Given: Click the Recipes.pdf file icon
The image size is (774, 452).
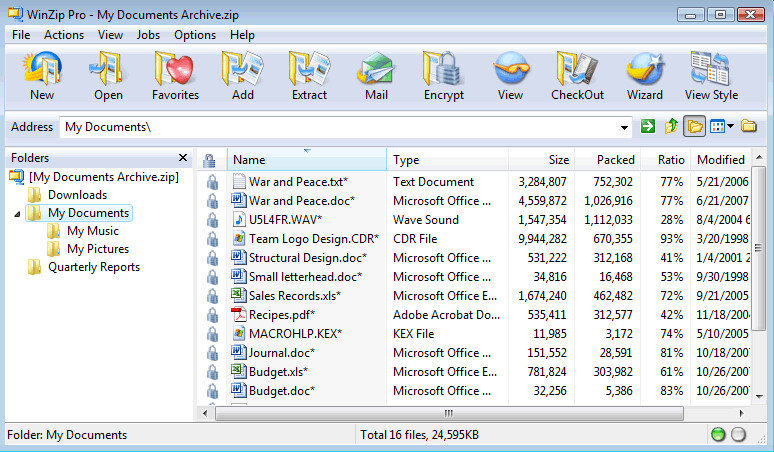Looking at the screenshot, I should coord(239,314).
